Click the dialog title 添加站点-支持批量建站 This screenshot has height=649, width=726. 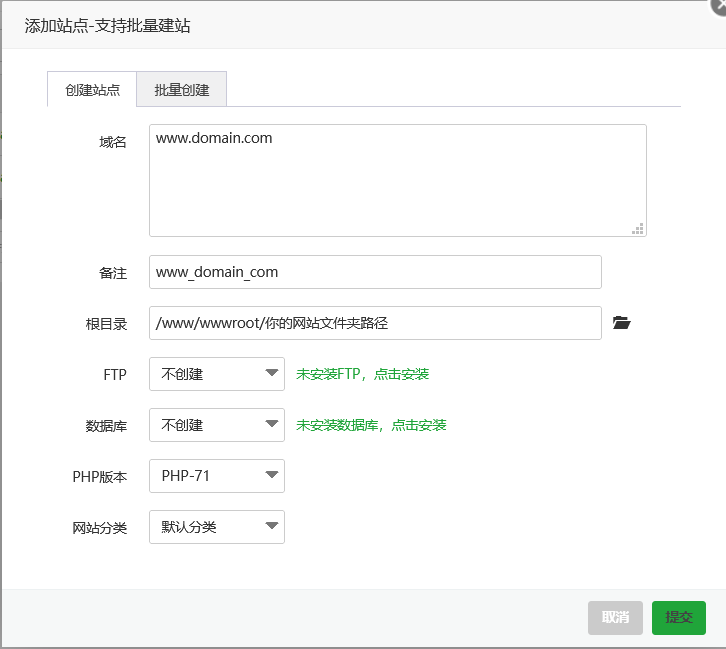[108, 26]
